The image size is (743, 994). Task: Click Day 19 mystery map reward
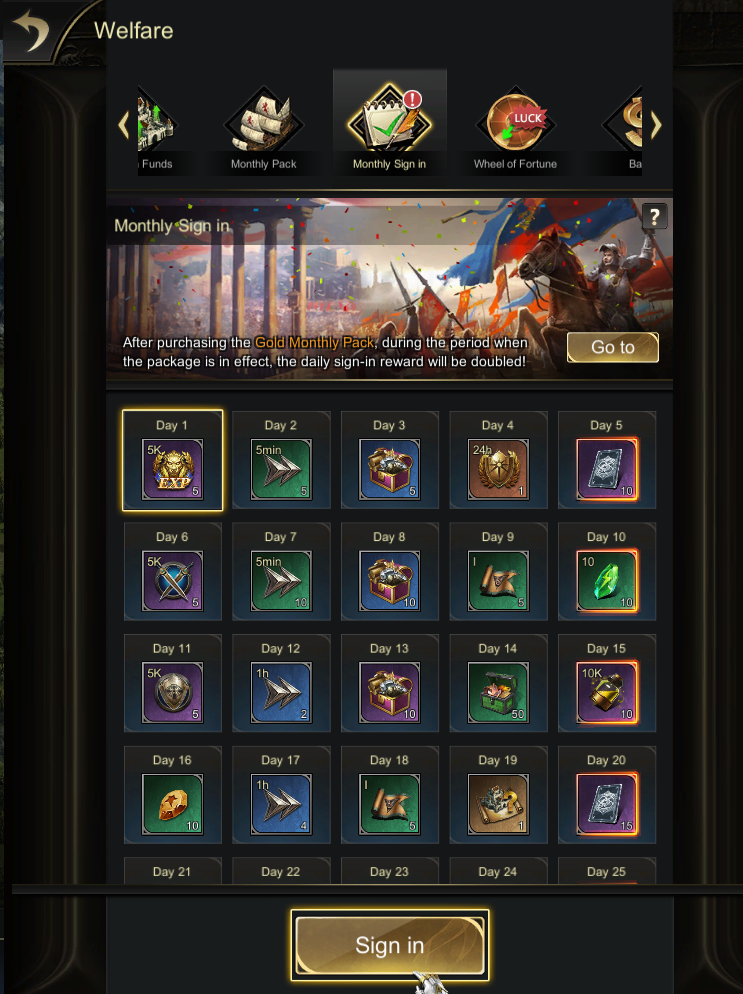click(498, 804)
